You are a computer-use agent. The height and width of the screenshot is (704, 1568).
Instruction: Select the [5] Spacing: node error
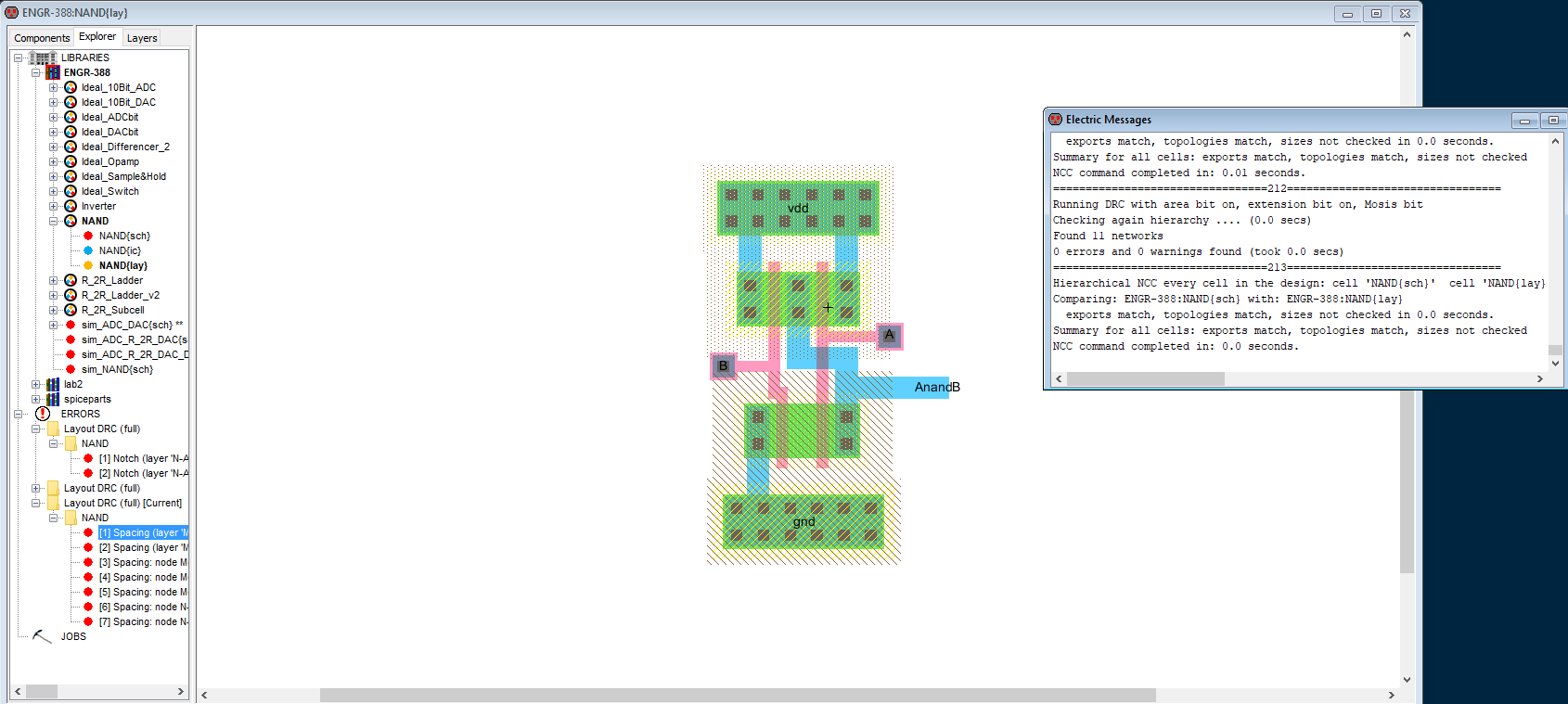coord(143,592)
